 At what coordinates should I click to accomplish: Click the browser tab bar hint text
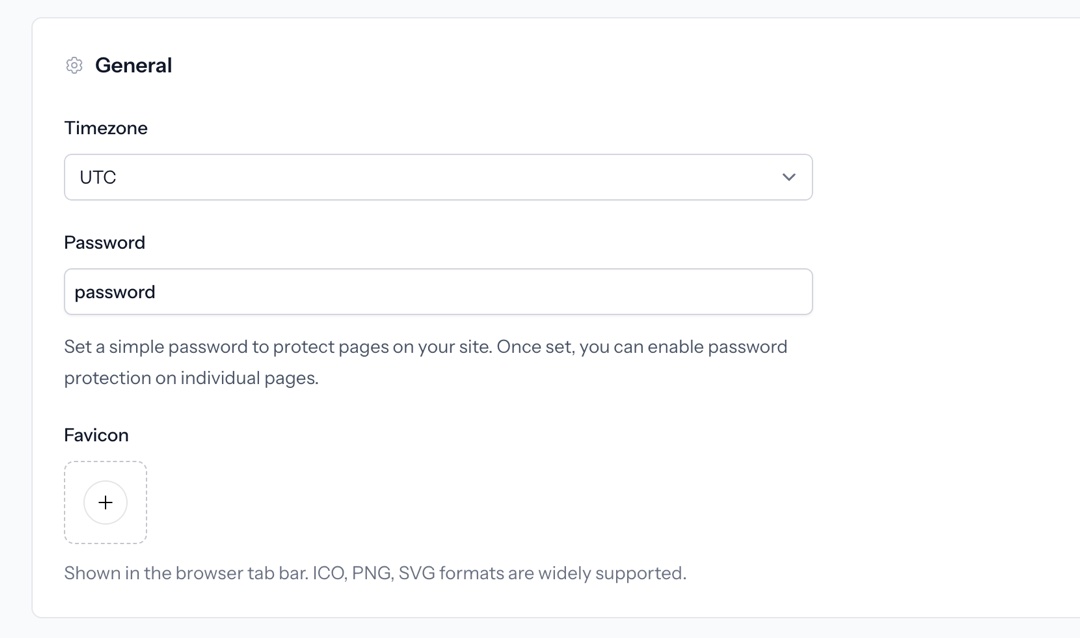[x=375, y=572]
